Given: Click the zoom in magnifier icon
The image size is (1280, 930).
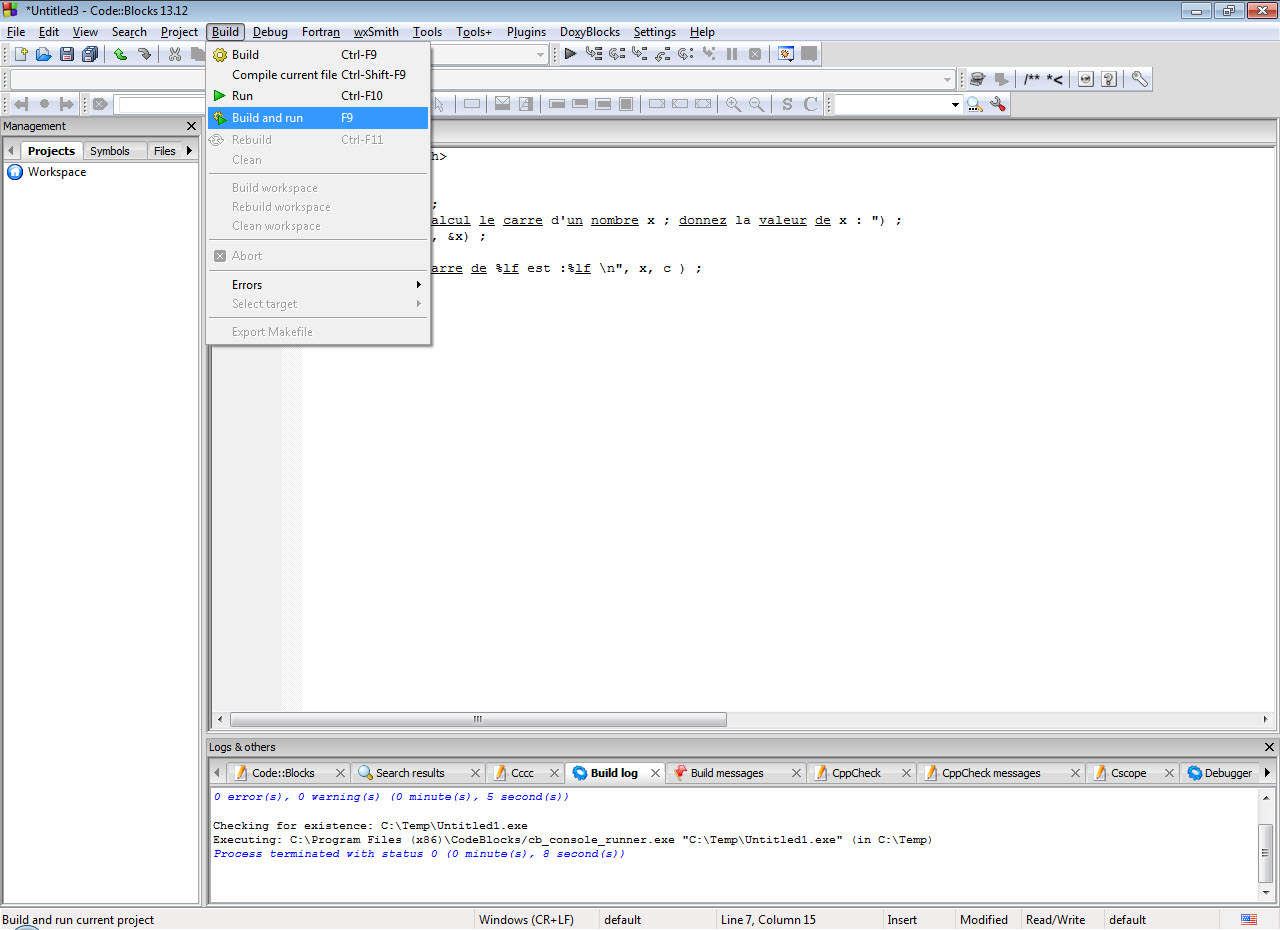Looking at the screenshot, I should 733,104.
